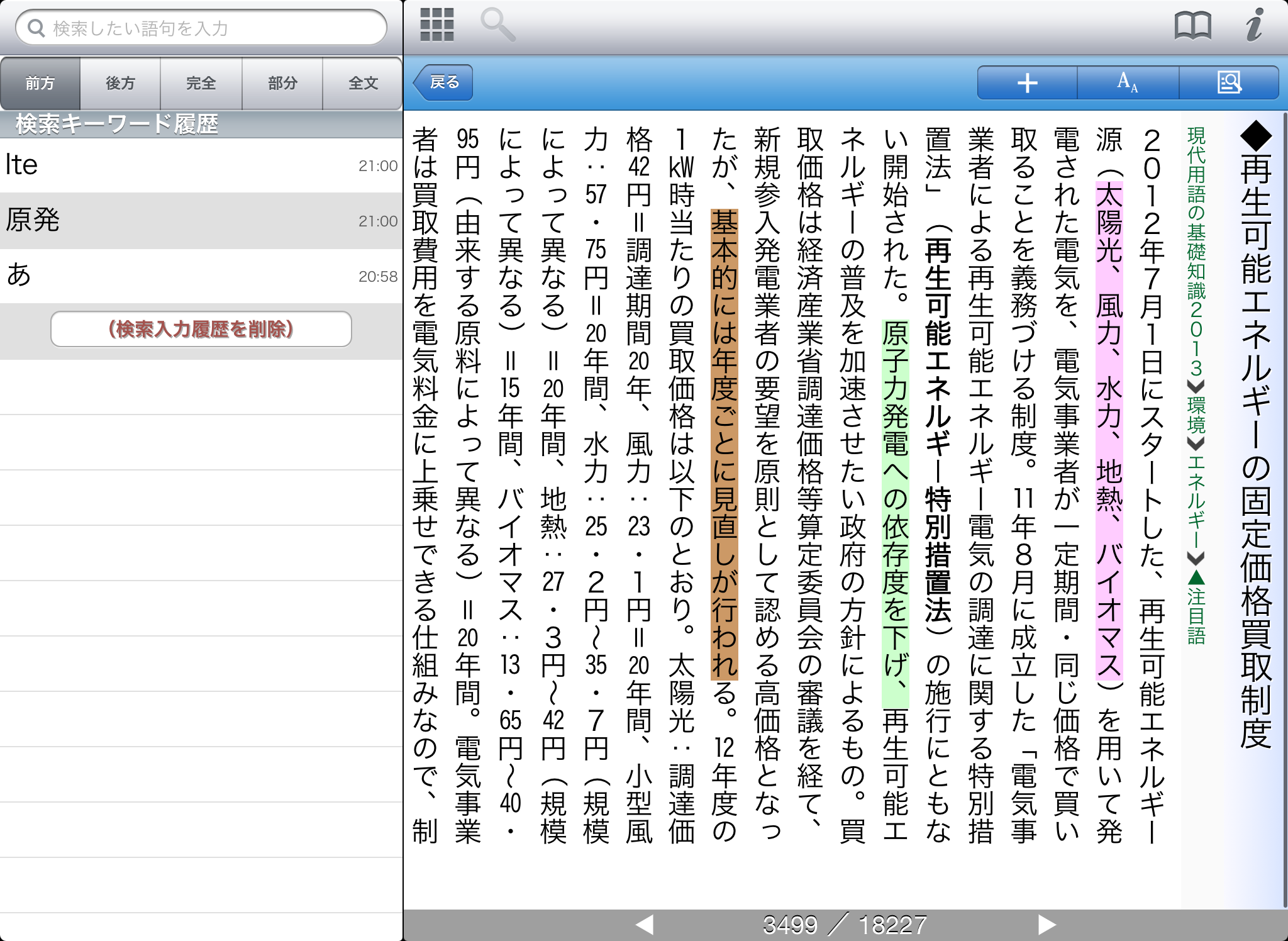Click the magnifying glass search icon
This screenshot has height=941, width=1288.
click(497, 25)
